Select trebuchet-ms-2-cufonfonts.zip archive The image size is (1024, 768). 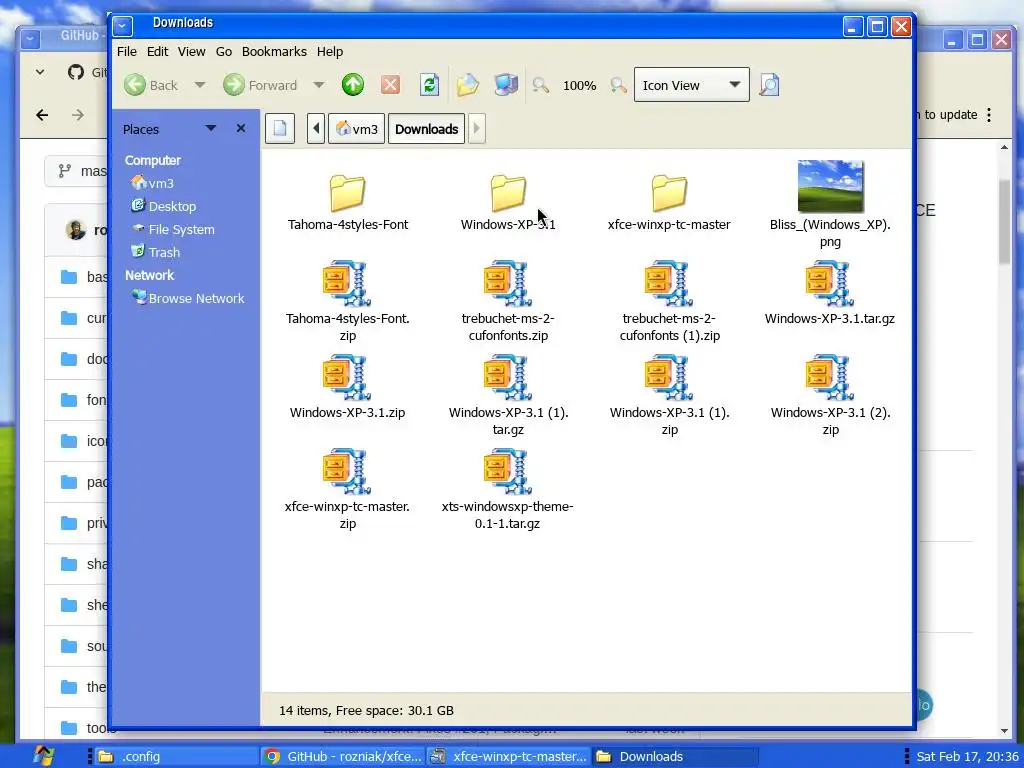[508, 302]
